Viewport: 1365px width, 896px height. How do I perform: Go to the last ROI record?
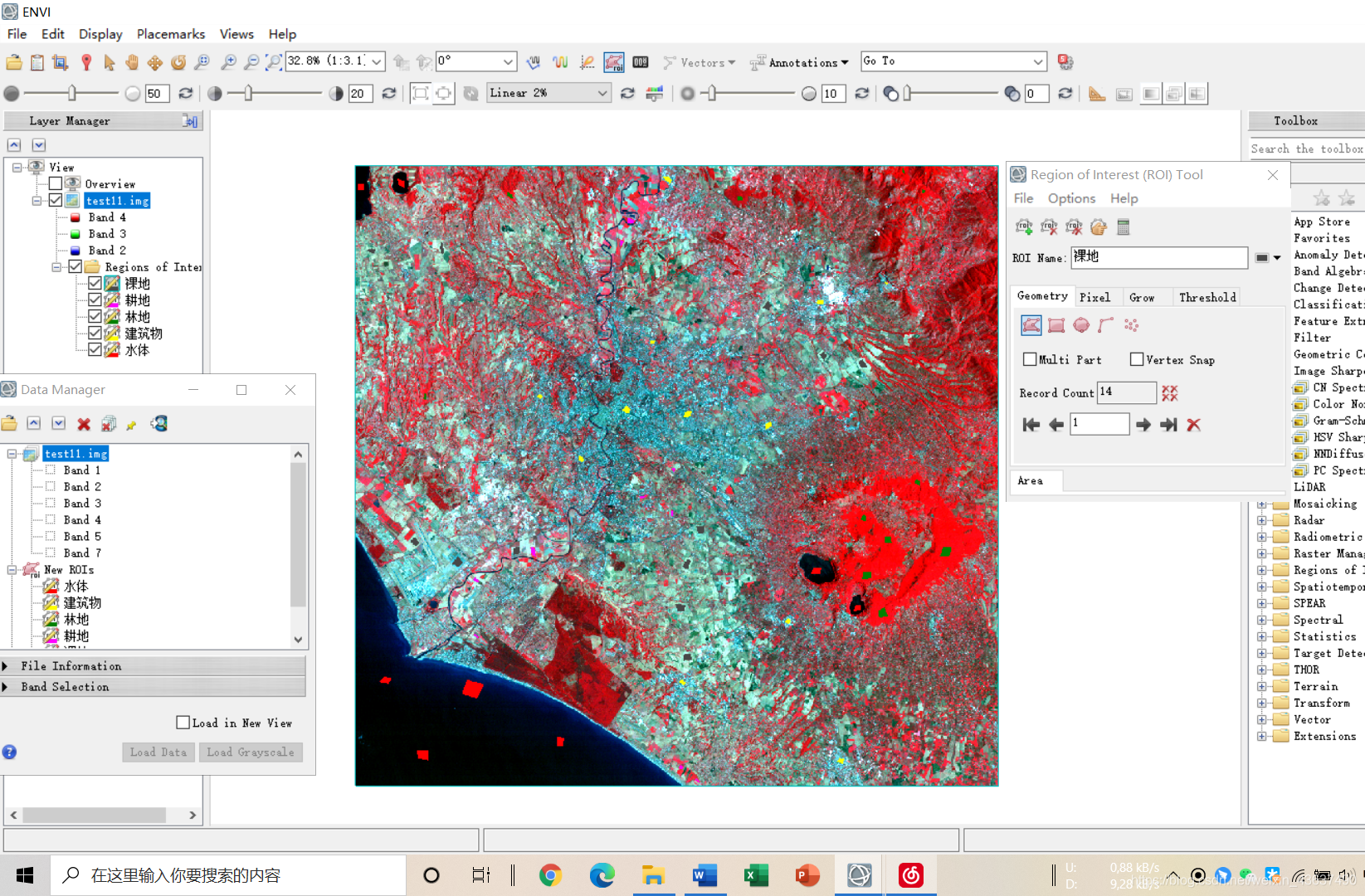(x=1168, y=425)
